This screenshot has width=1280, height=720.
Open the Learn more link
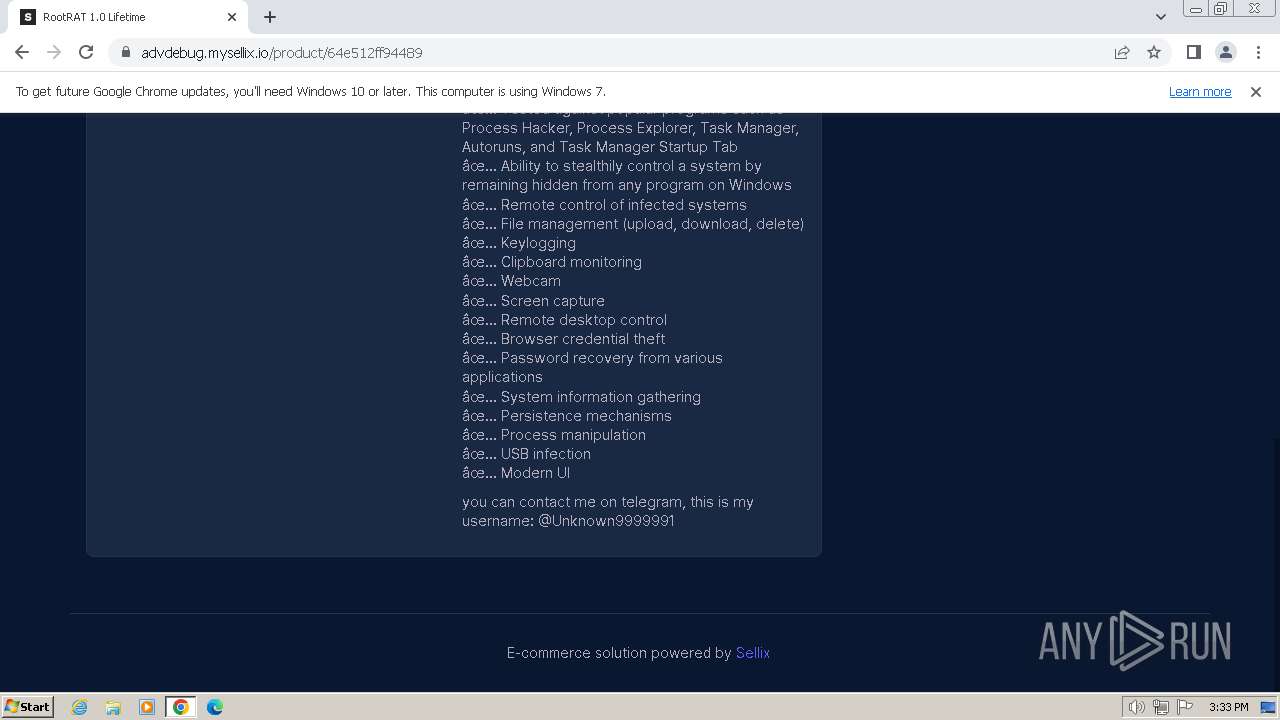(x=1200, y=91)
